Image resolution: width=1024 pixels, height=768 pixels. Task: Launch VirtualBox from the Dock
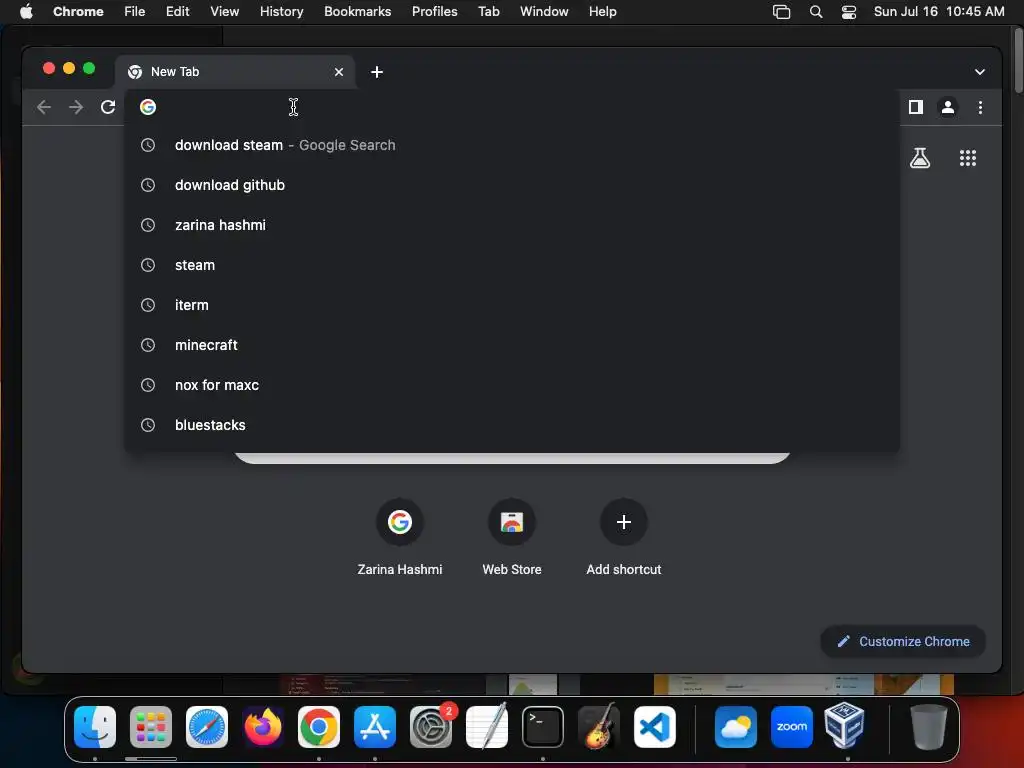tap(845, 725)
